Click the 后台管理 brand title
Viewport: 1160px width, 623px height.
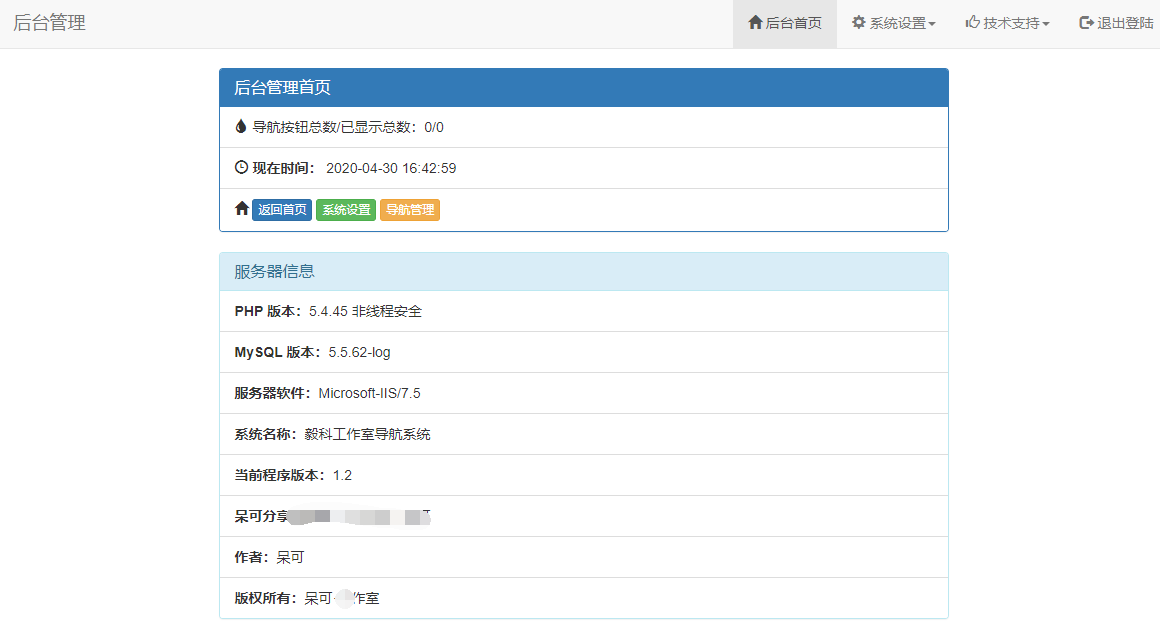click(50, 23)
